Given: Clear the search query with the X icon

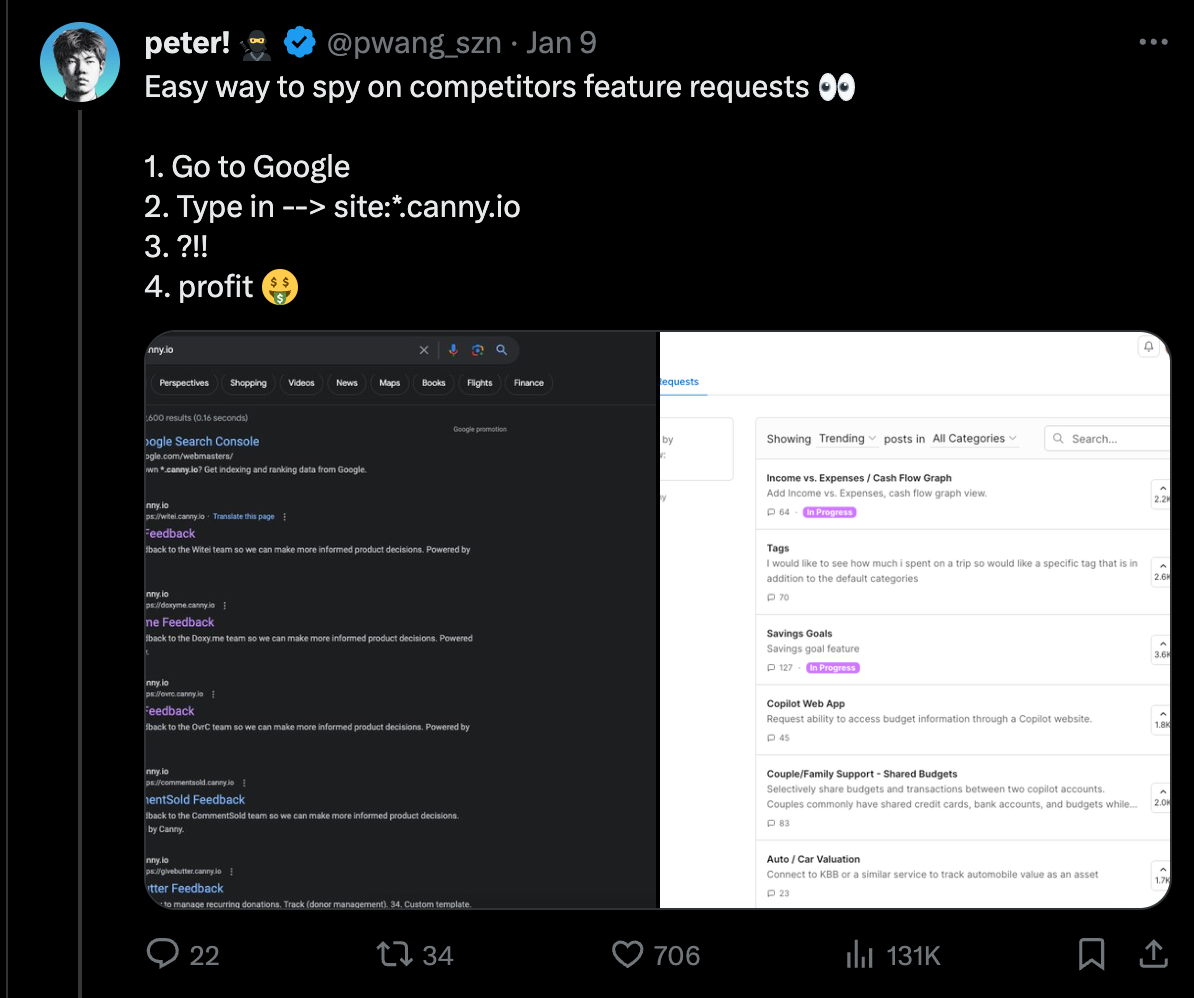Looking at the screenshot, I should tap(424, 350).
